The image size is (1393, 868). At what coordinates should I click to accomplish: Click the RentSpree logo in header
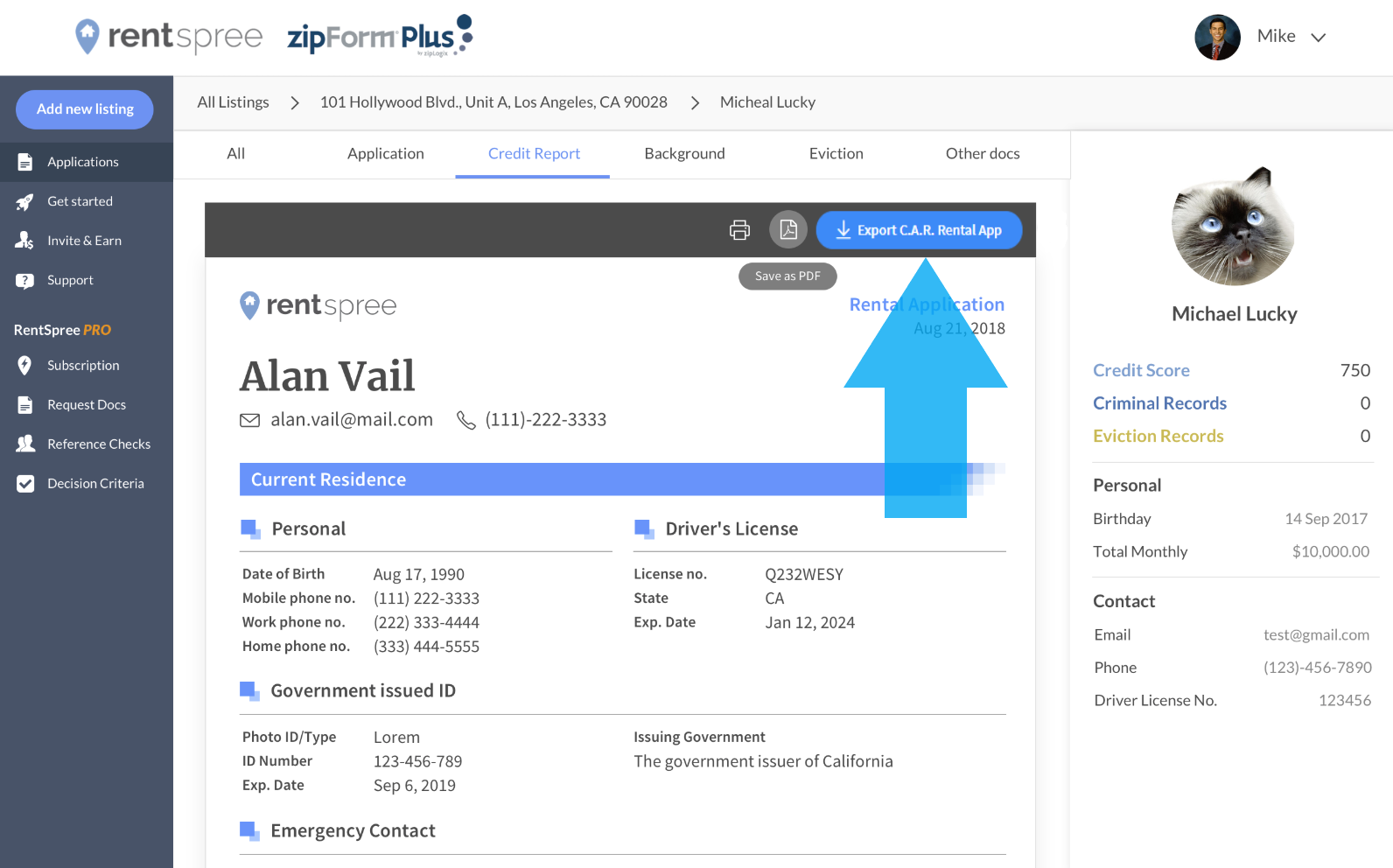point(169,37)
